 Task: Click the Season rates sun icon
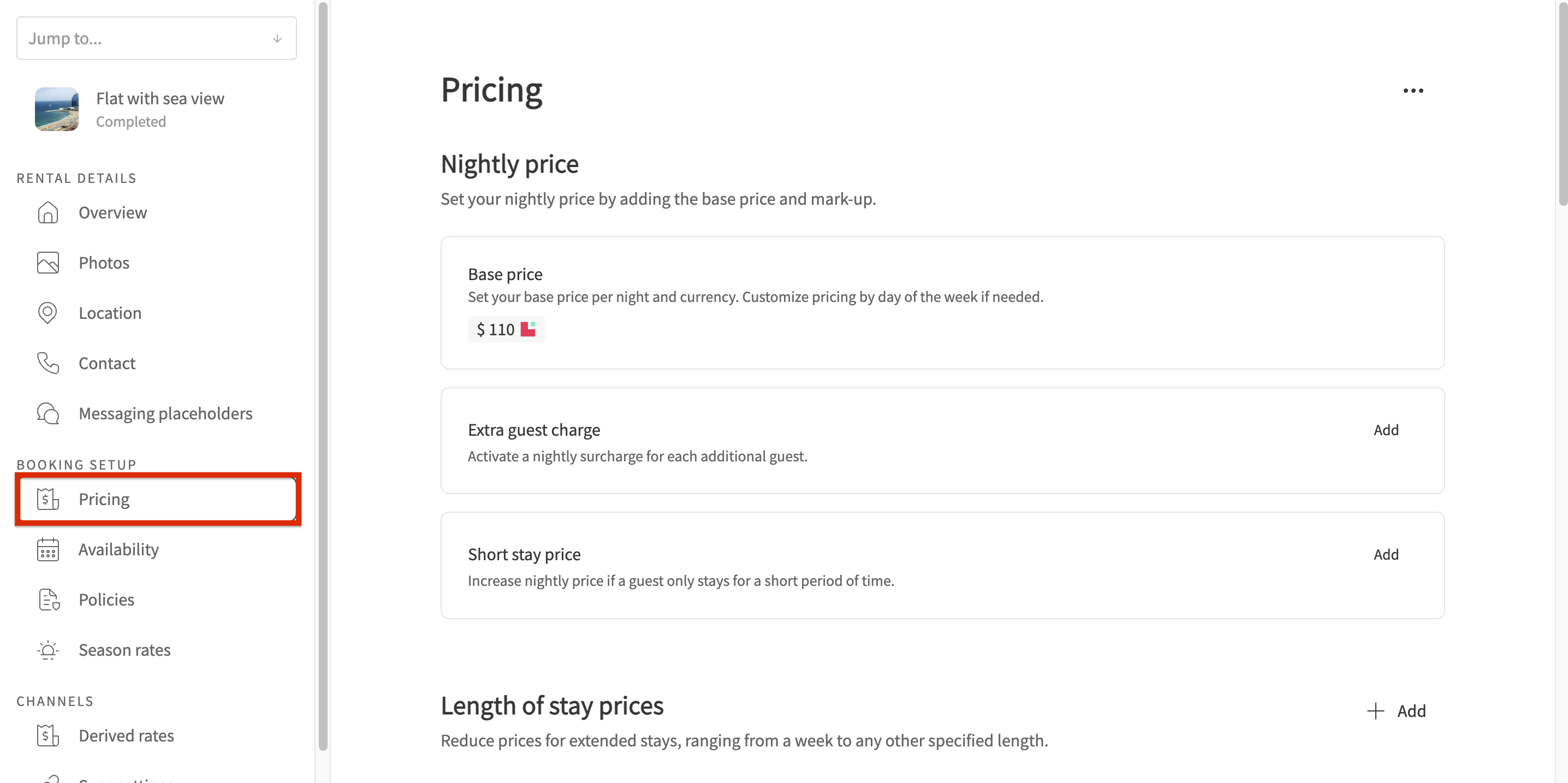[x=47, y=650]
